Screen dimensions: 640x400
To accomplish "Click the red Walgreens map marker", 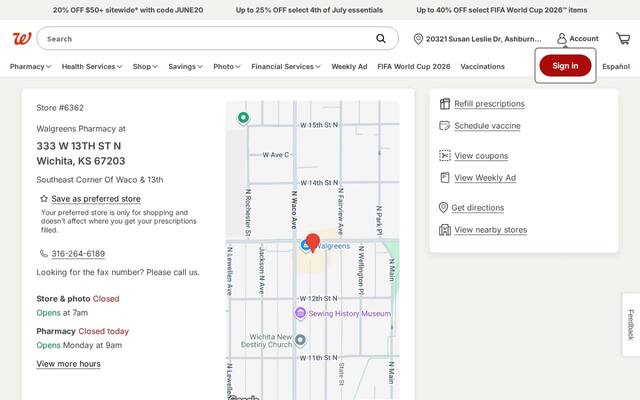I will (x=313, y=243).
